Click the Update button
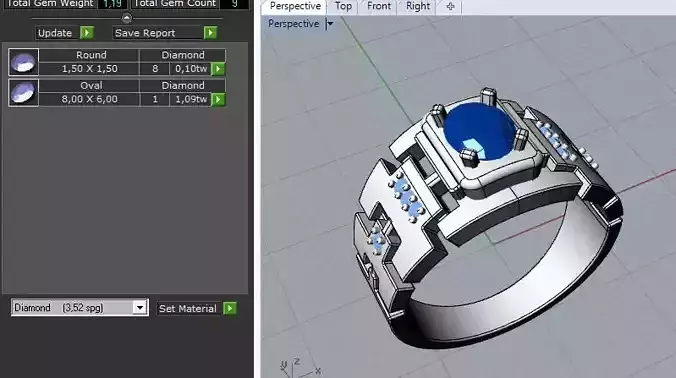This screenshot has height=378, width=676. click(57, 33)
